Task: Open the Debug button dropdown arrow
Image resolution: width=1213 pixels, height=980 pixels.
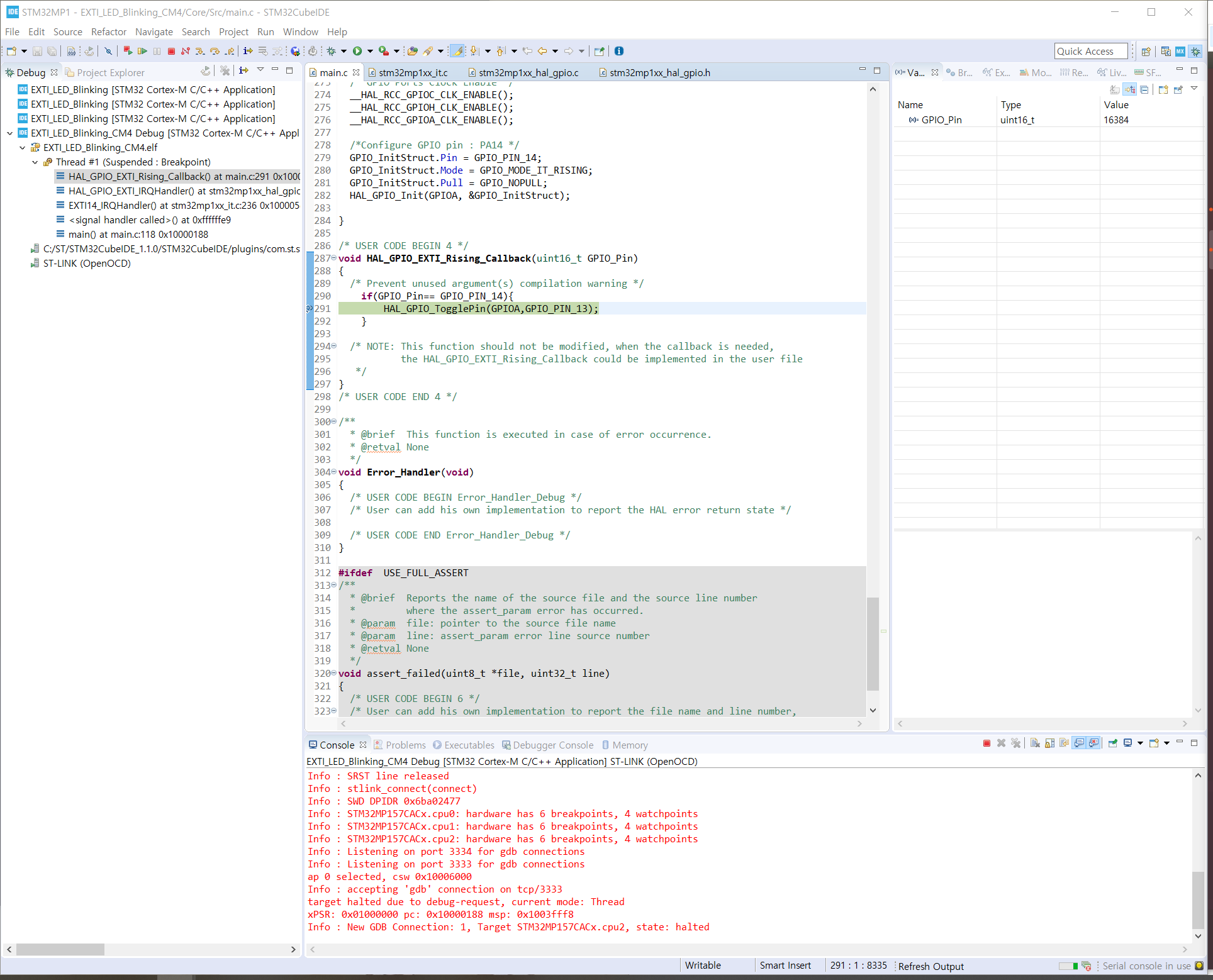Action: pyautogui.click(x=344, y=51)
